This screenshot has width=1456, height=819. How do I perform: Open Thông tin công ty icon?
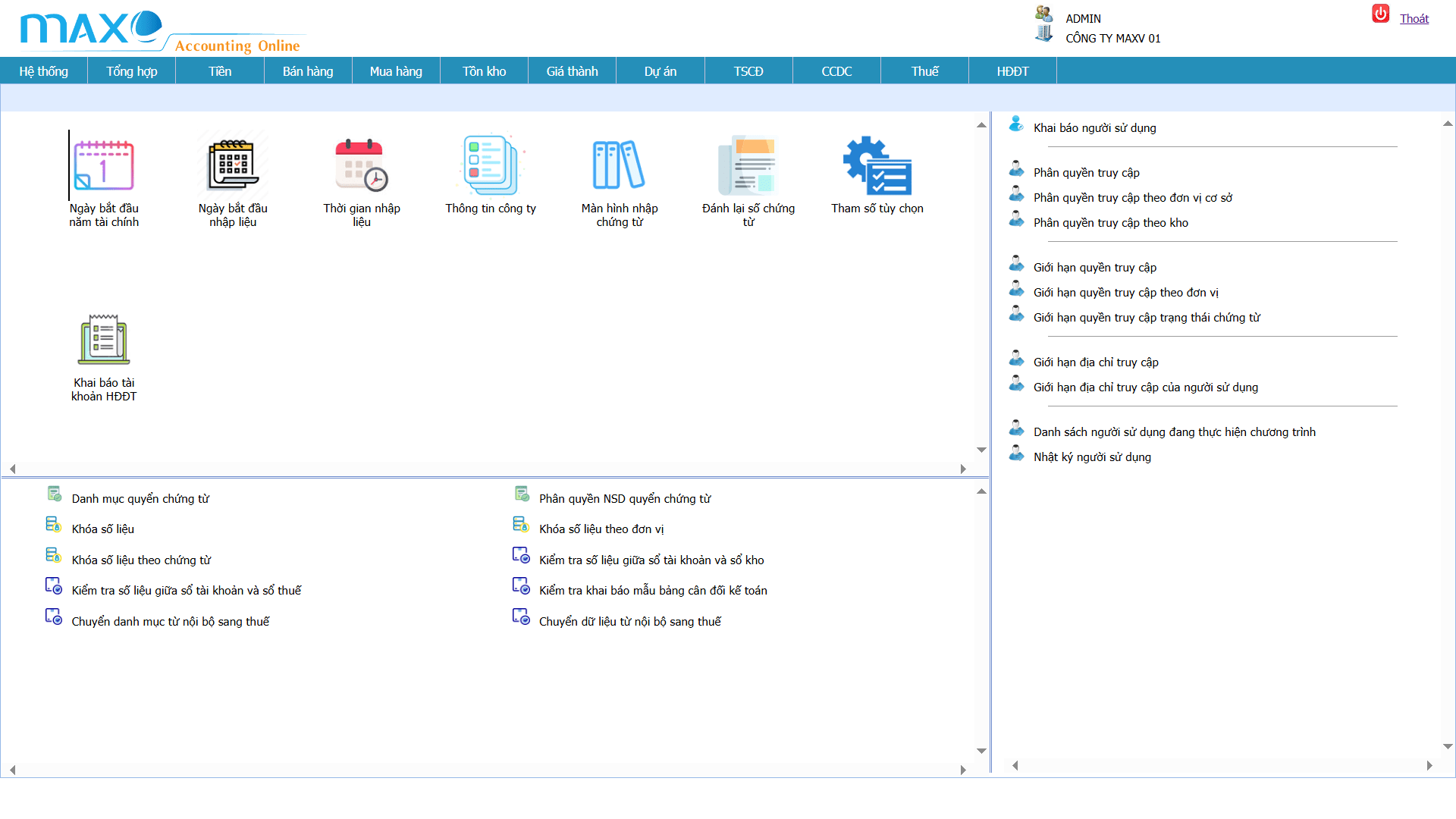pos(491,165)
